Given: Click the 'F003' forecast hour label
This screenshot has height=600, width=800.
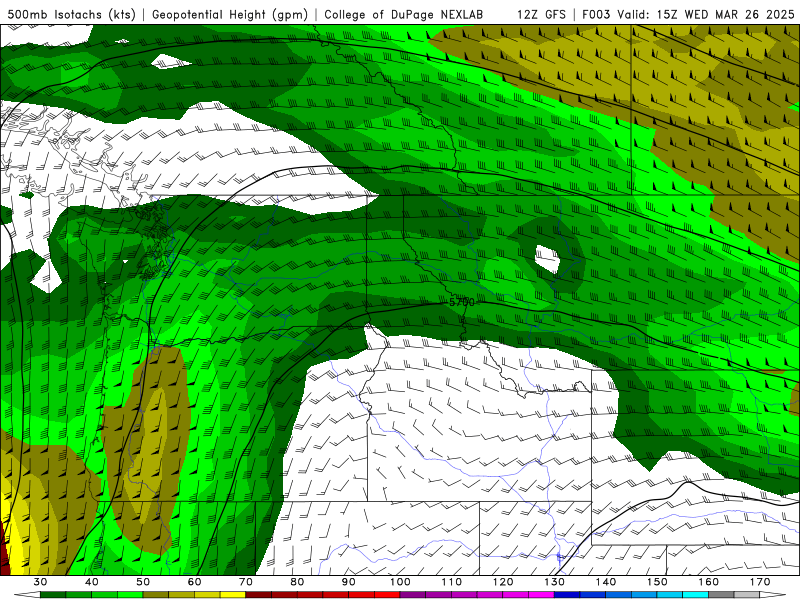Looking at the screenshot, I should coord(597,14).
